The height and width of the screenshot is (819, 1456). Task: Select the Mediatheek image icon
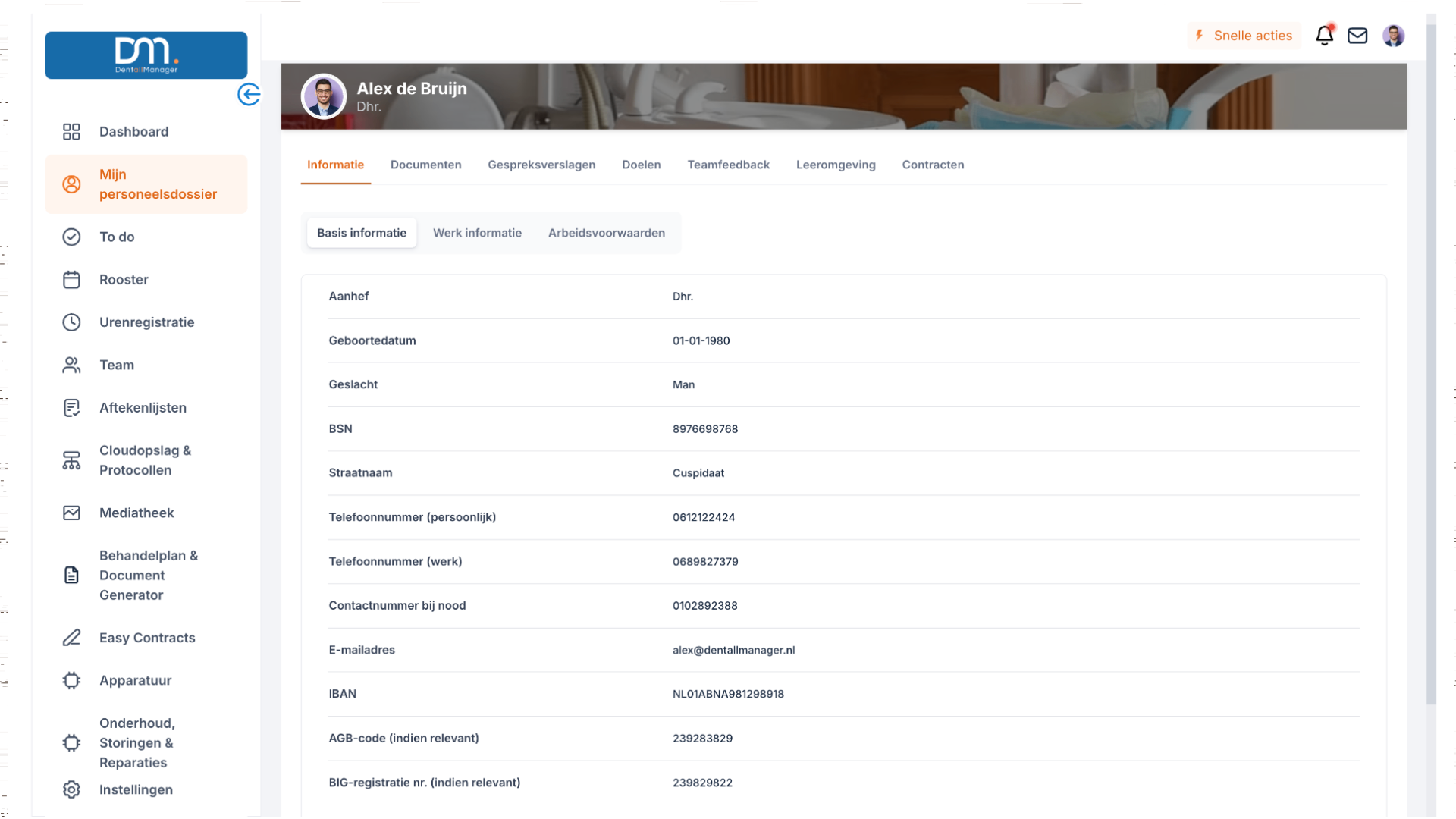[x=71, y=513]
